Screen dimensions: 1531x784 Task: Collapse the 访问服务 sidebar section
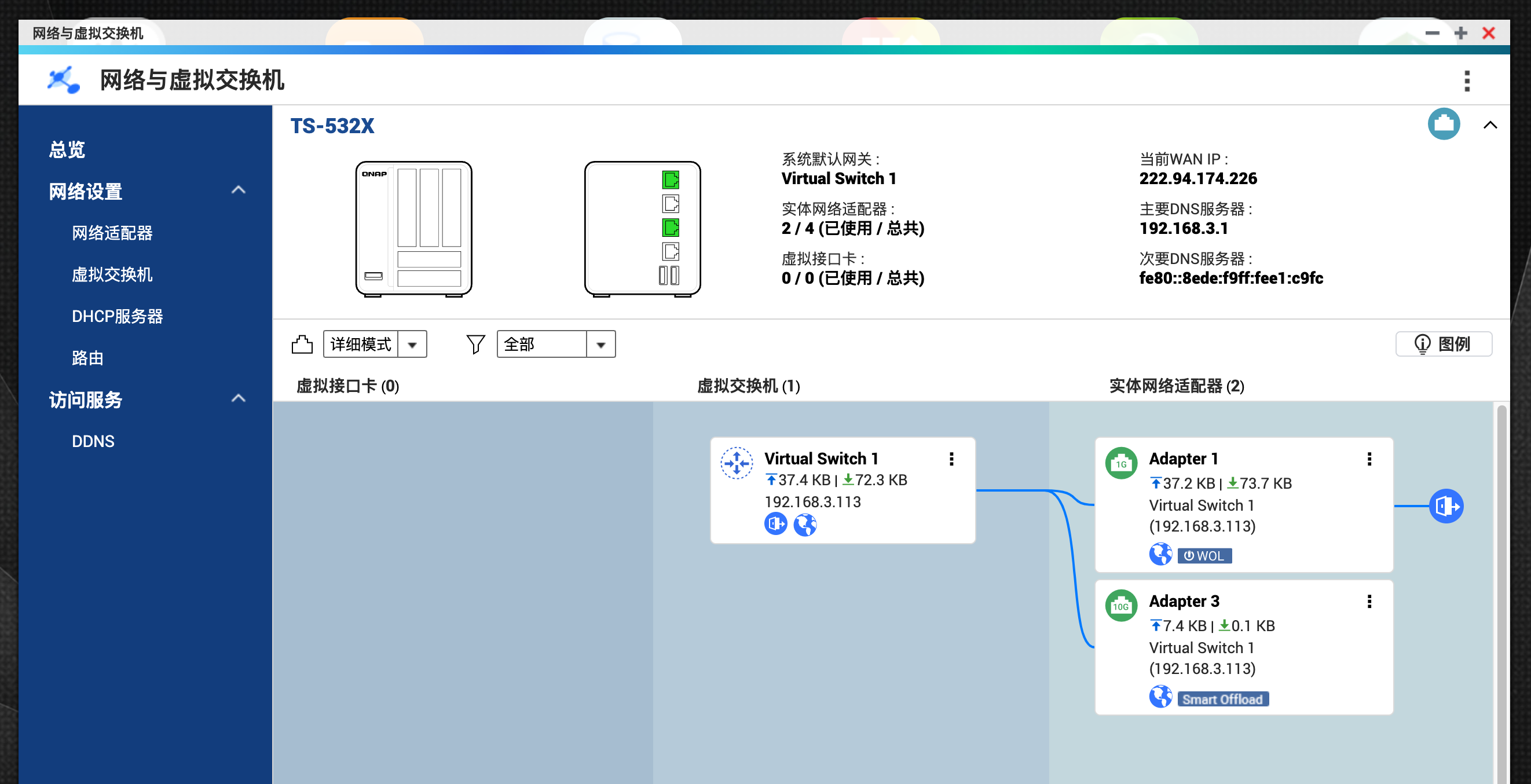click(239, 398)
